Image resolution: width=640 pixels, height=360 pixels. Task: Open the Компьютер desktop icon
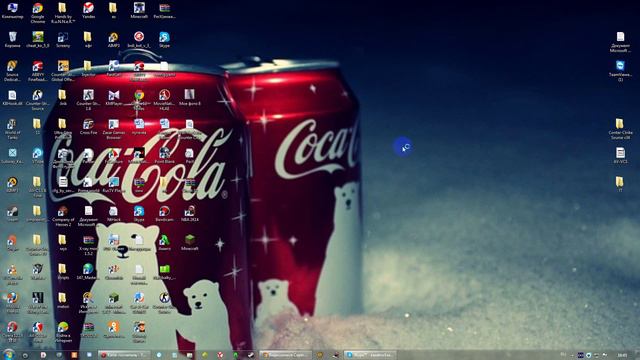click(12, 11)
